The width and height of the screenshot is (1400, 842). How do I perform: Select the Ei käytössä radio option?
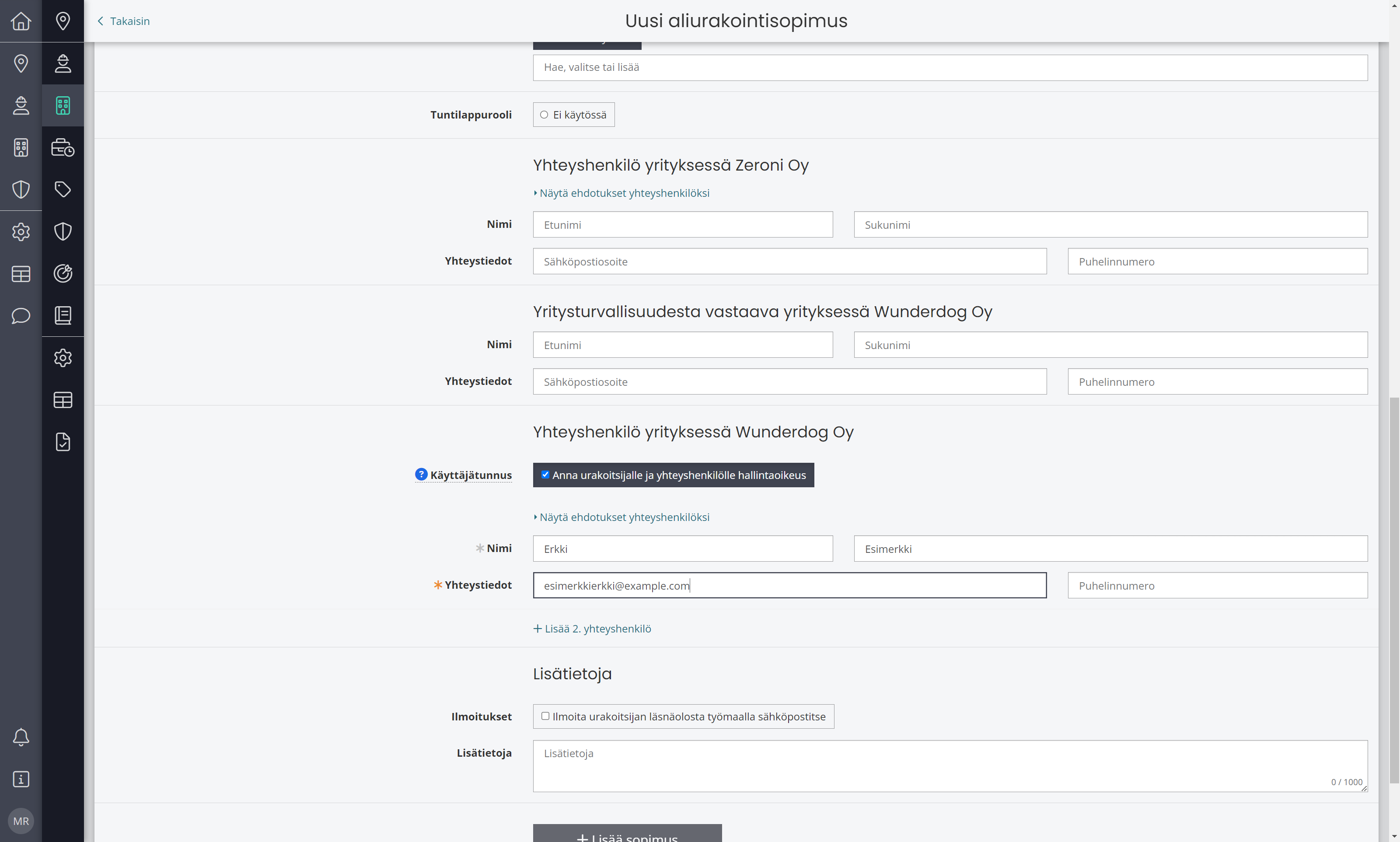tap(573, 115)
